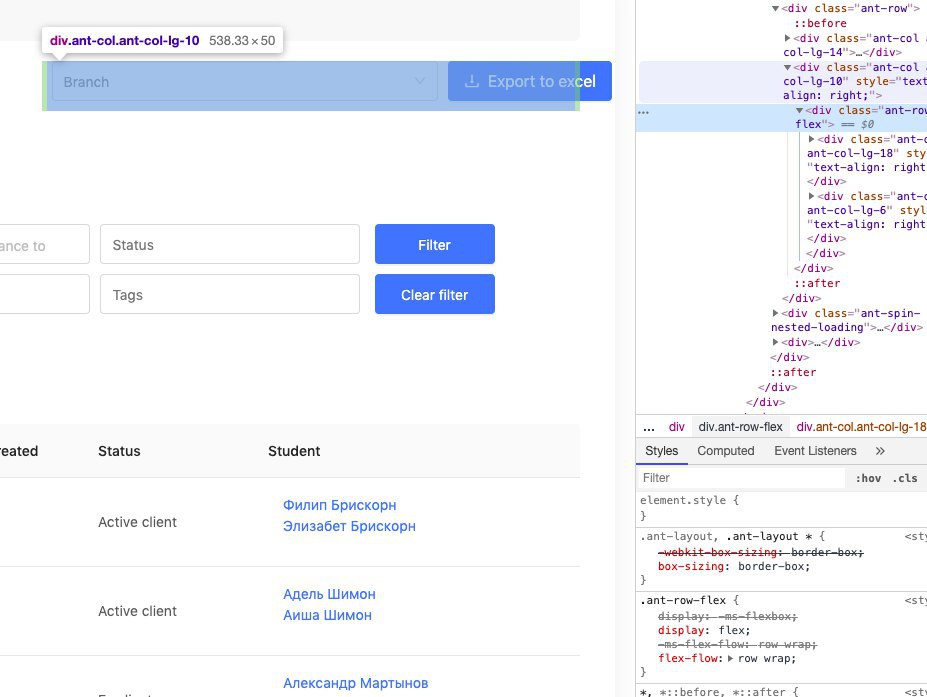Viewport: 927px width, 697px height.
Task: Collapse the top ant-row div node
Action: 775,9
